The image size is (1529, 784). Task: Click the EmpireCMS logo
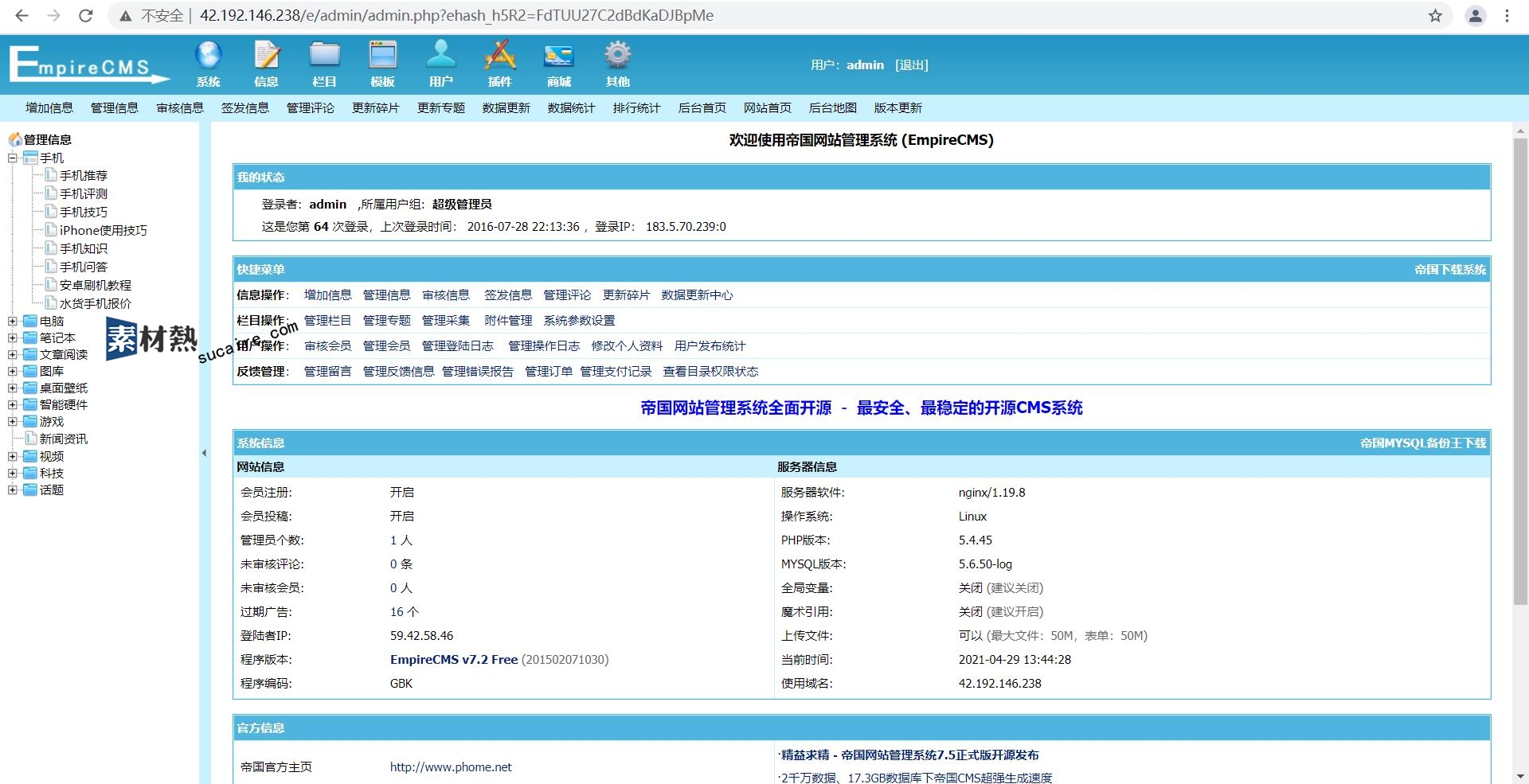click(89, 64)
